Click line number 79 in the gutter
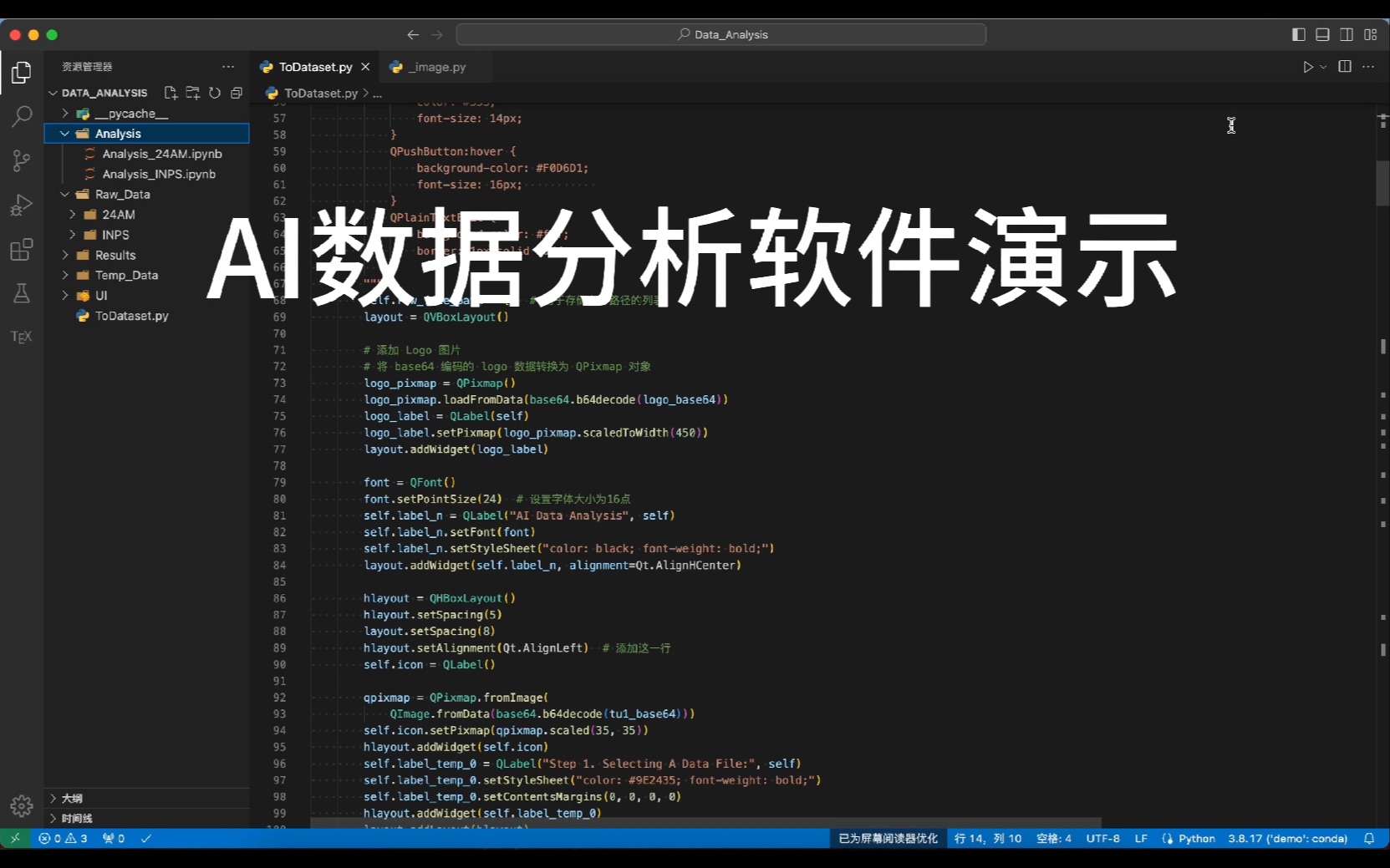 279,483
